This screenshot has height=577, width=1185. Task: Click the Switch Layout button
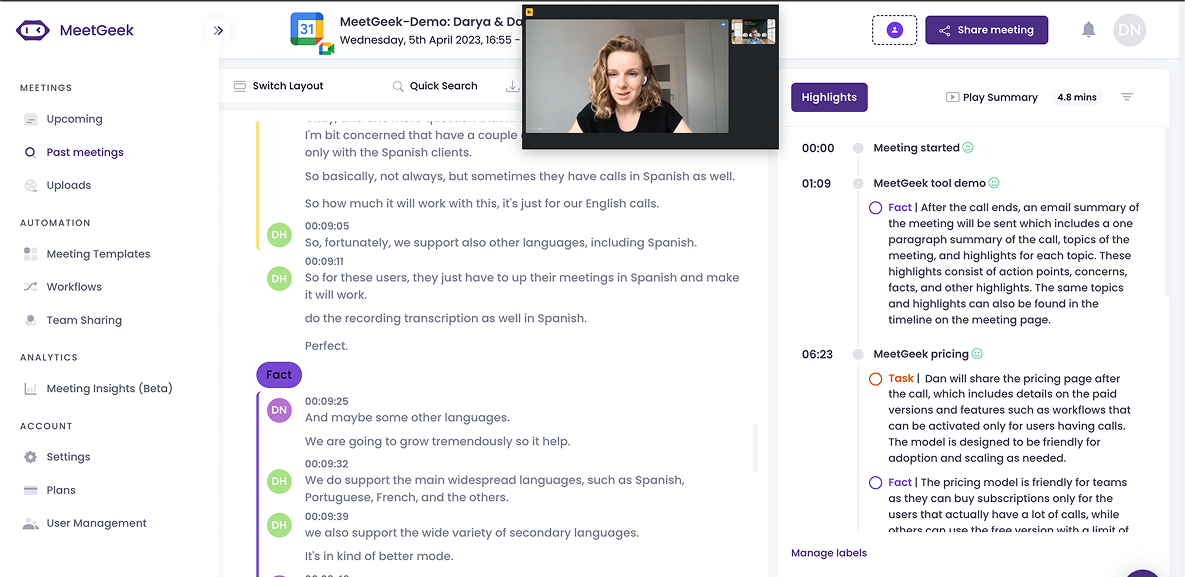(278, 86)
